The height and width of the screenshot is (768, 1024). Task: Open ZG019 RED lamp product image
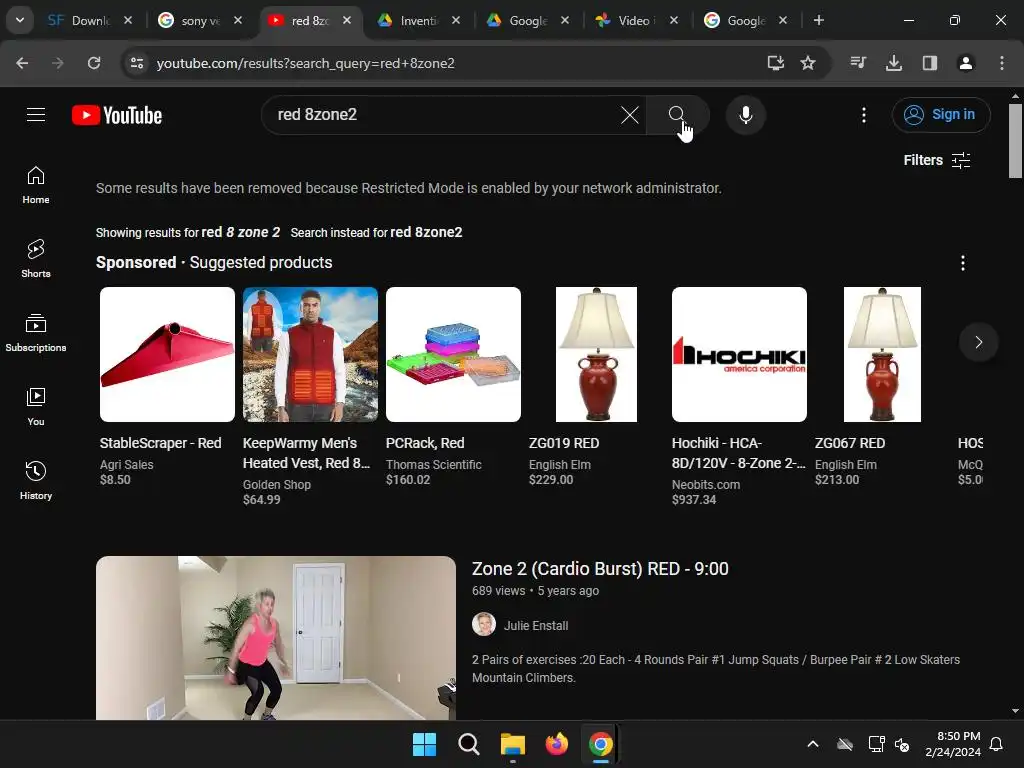(x=596, y=355)
